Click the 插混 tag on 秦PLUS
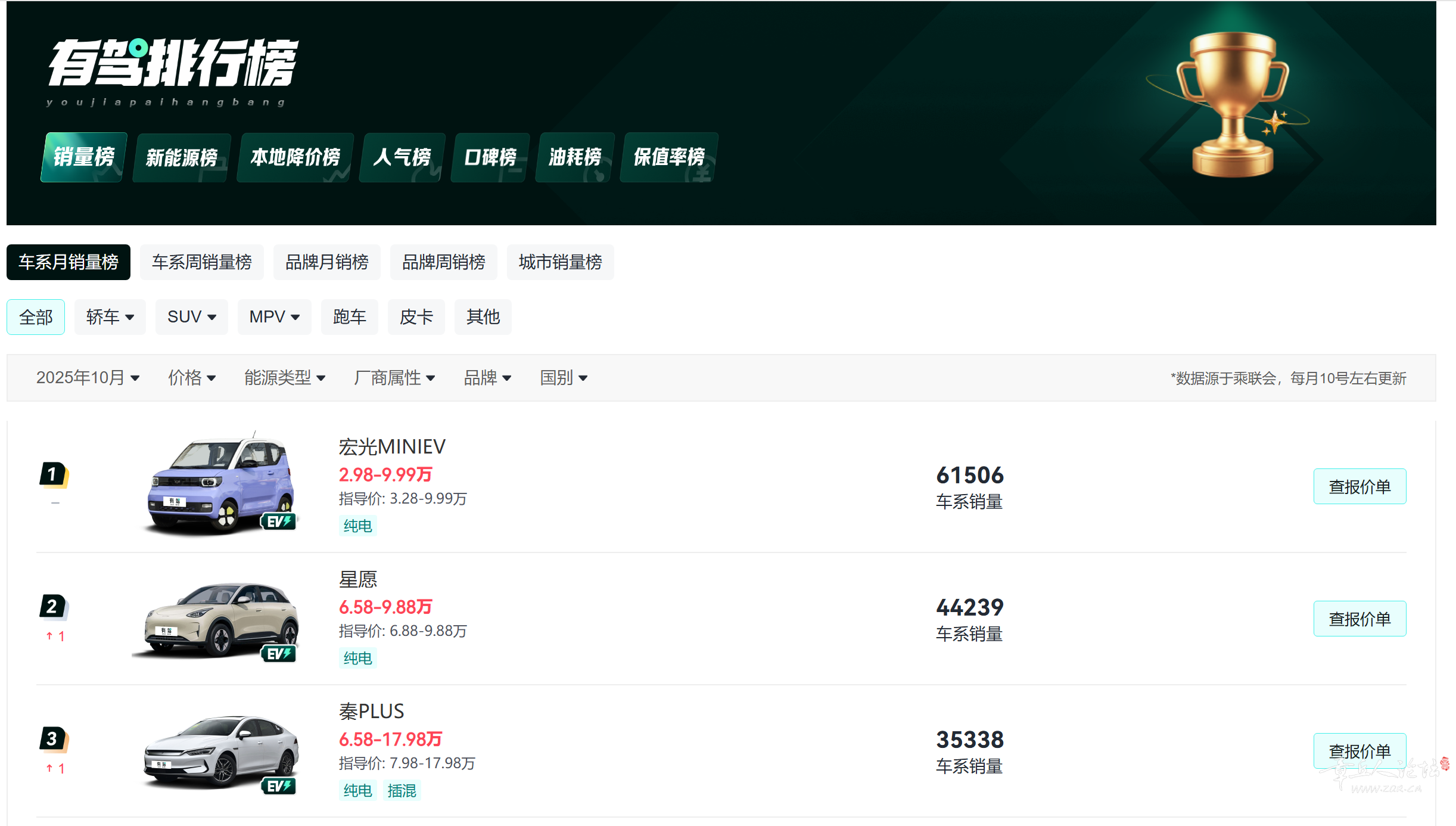This screenshot has width=1456, height=826. (402, 791)
